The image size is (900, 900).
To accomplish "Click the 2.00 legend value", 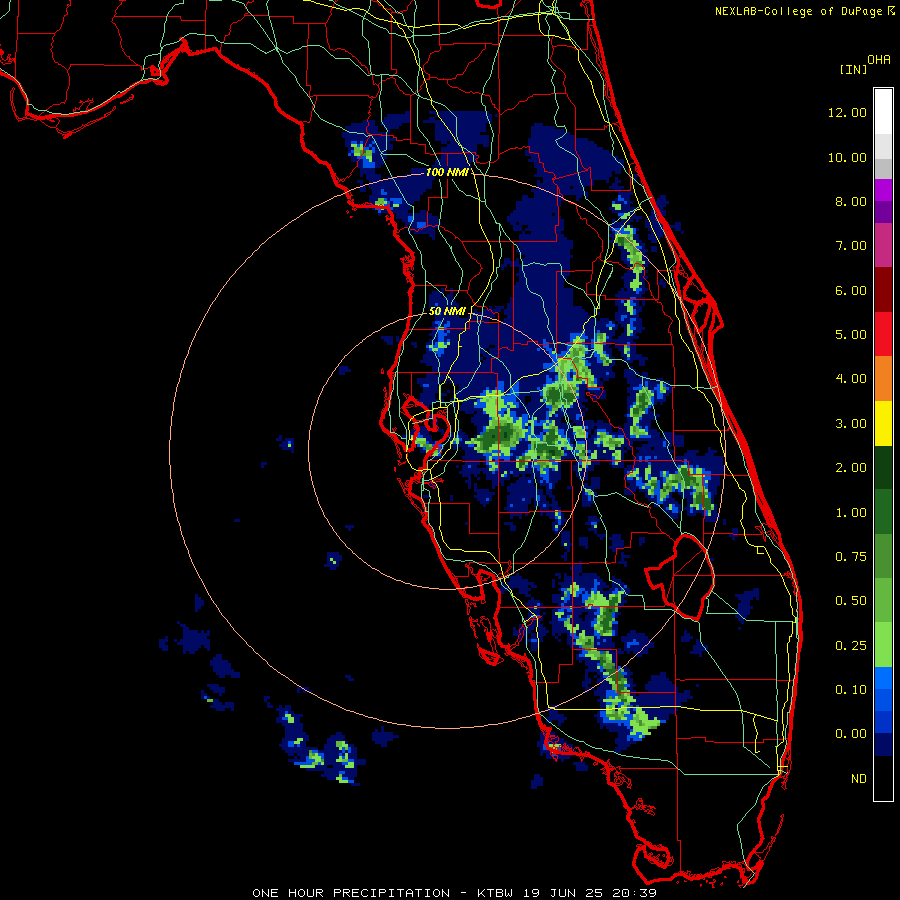I will pos(851,468).
